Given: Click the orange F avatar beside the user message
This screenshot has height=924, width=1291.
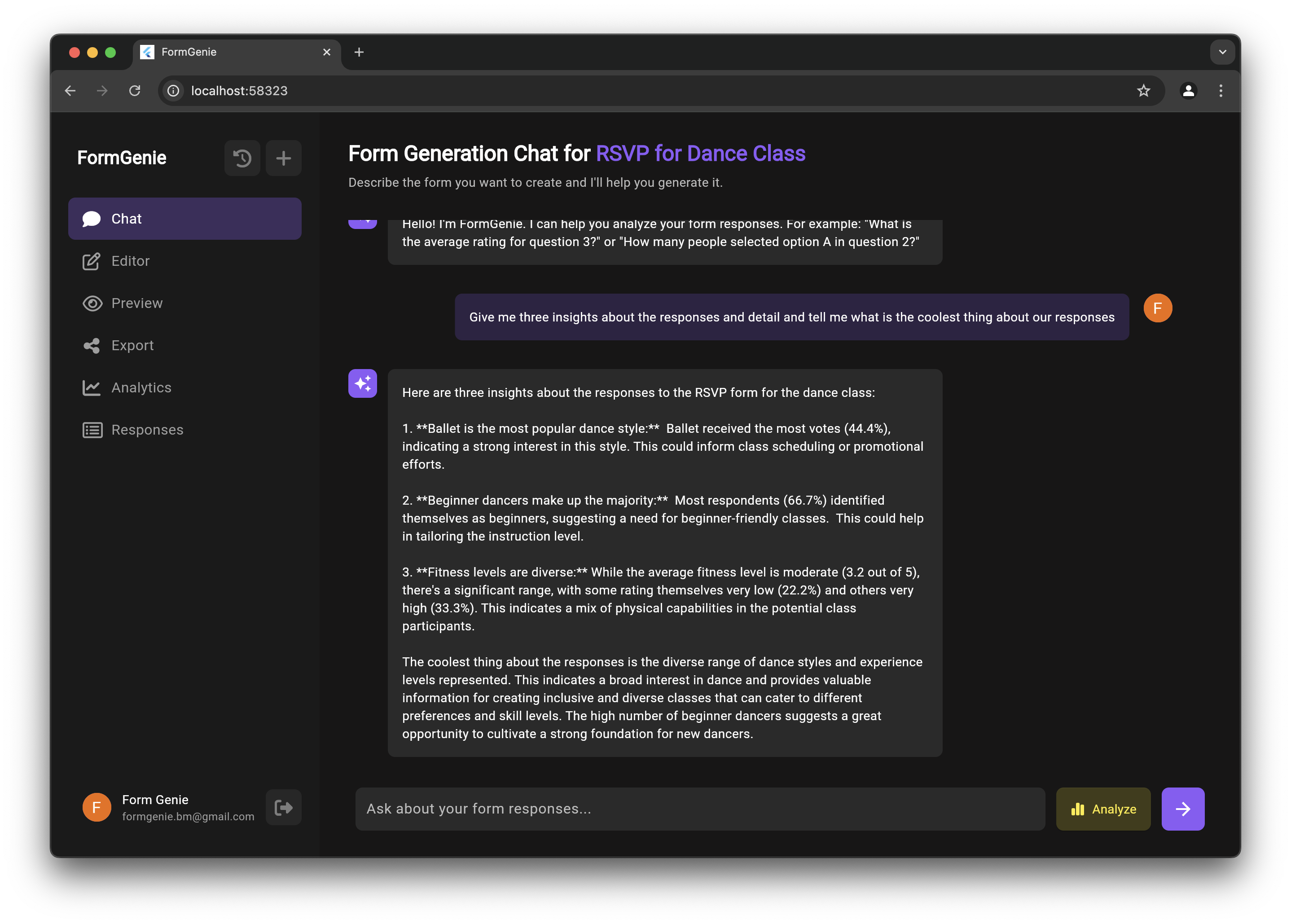Looking at the screenshot, I should click(x=1157, y=308).
